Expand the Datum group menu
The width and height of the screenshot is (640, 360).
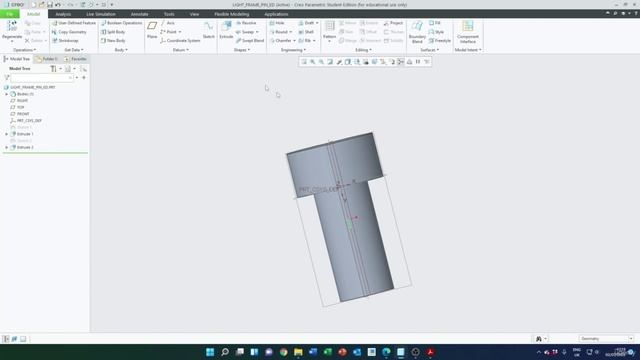click(180, 50)
